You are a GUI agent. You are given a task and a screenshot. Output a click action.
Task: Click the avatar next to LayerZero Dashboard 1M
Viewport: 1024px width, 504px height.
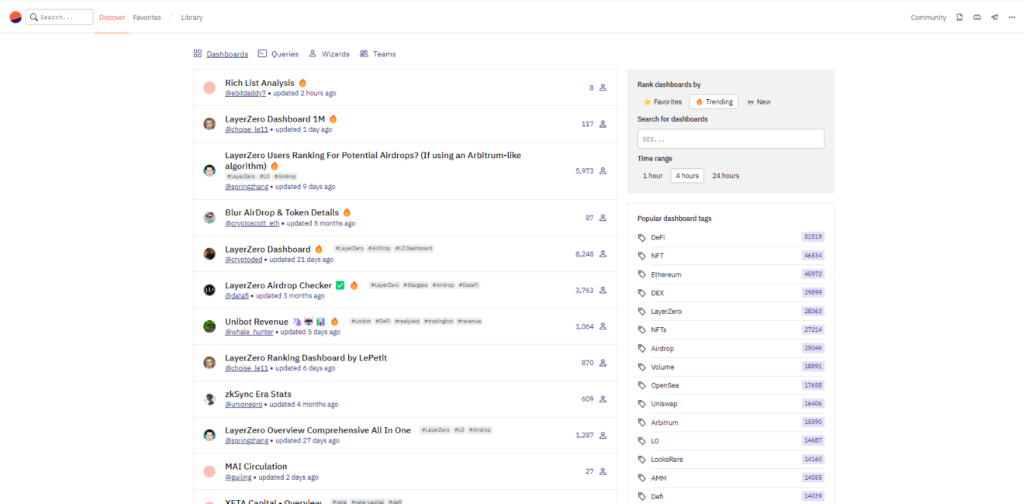210,124
